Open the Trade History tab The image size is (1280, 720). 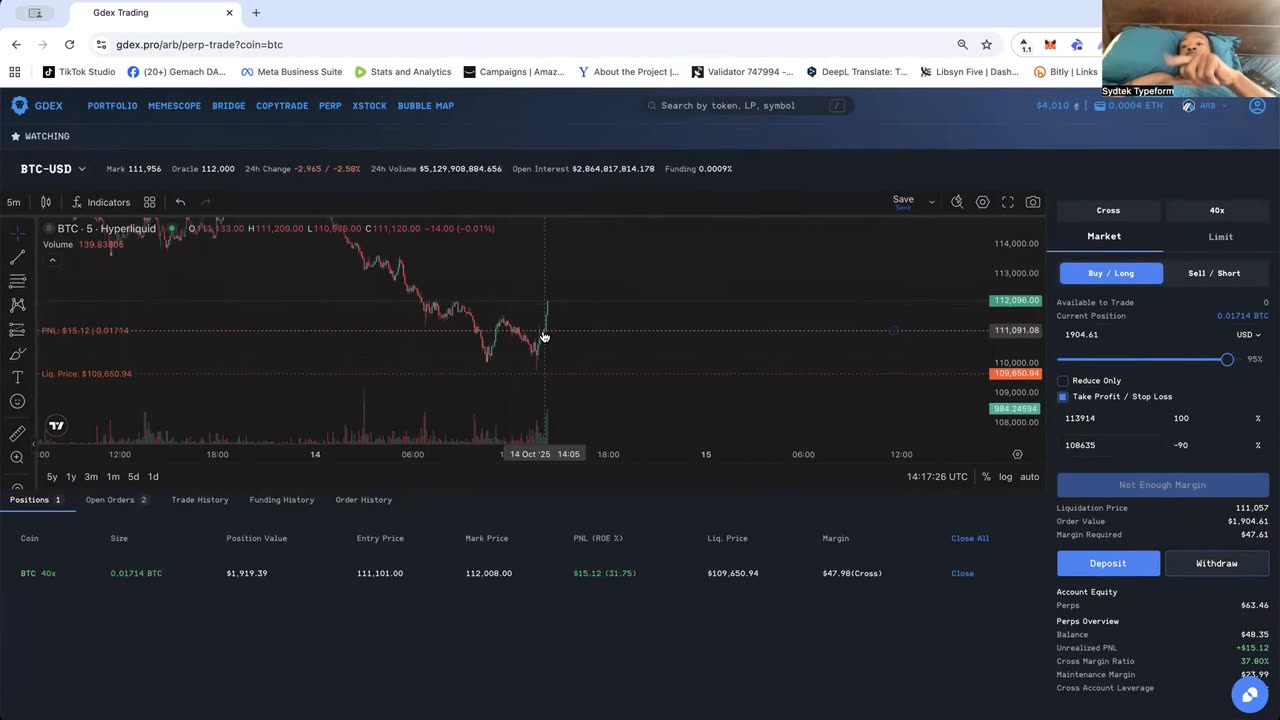pos(199,500)
